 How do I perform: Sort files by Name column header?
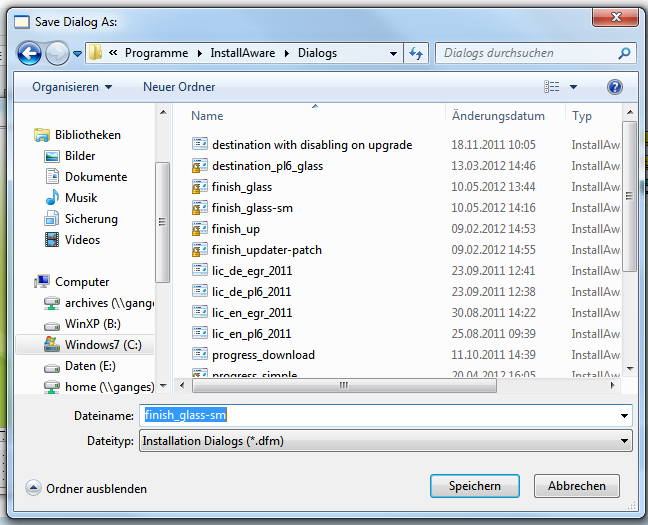coord(207,116)
